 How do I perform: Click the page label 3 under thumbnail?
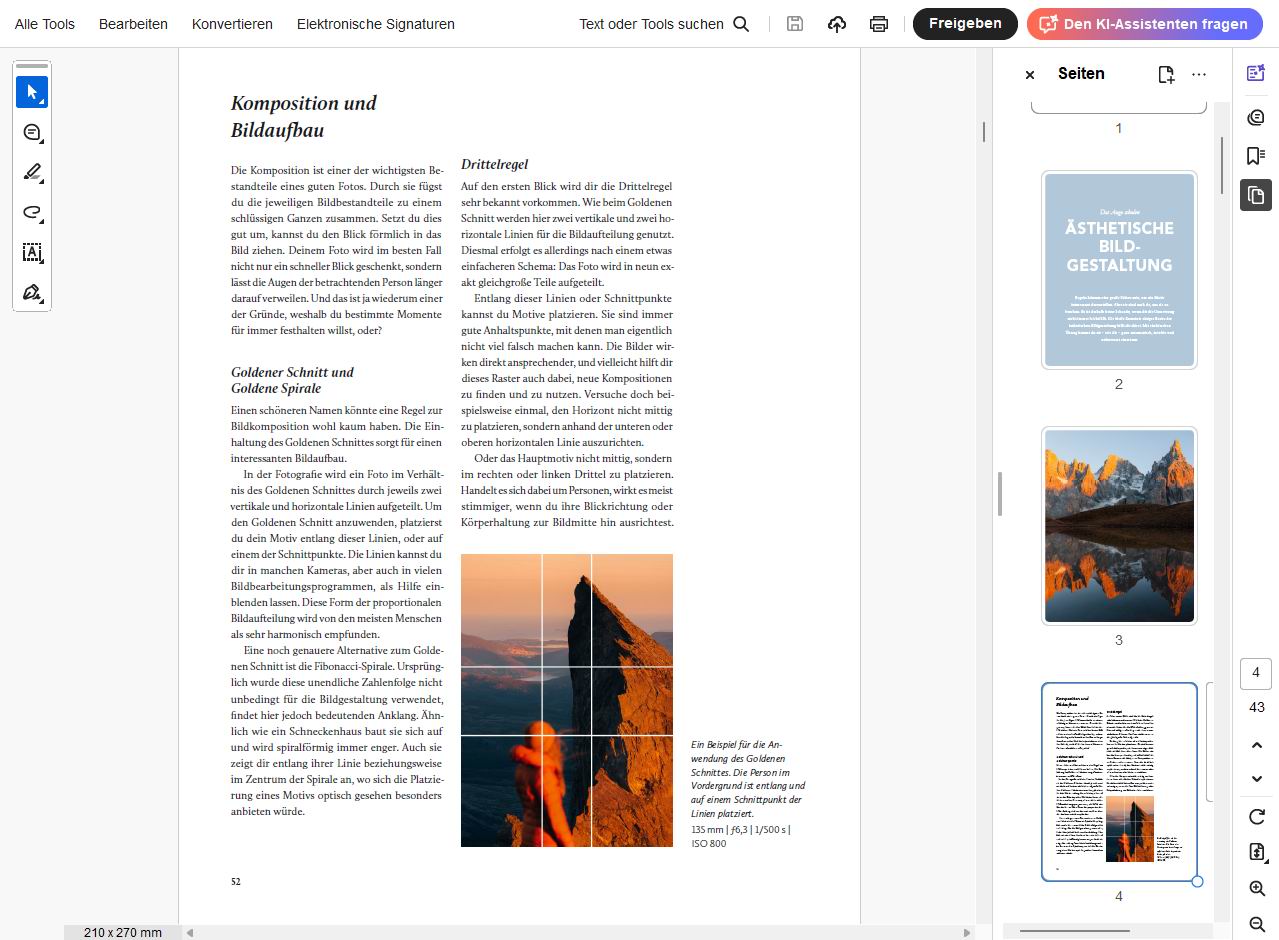1119,640
